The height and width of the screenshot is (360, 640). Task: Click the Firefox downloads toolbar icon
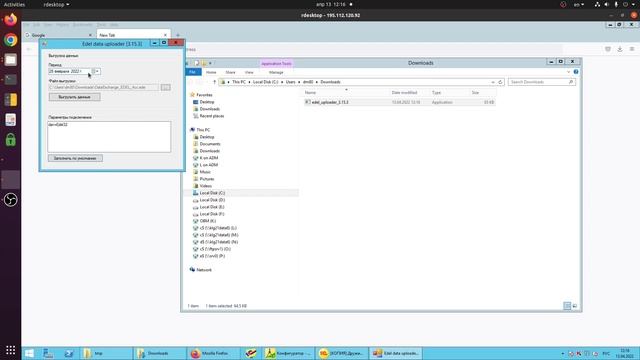[x=620, y=49]
